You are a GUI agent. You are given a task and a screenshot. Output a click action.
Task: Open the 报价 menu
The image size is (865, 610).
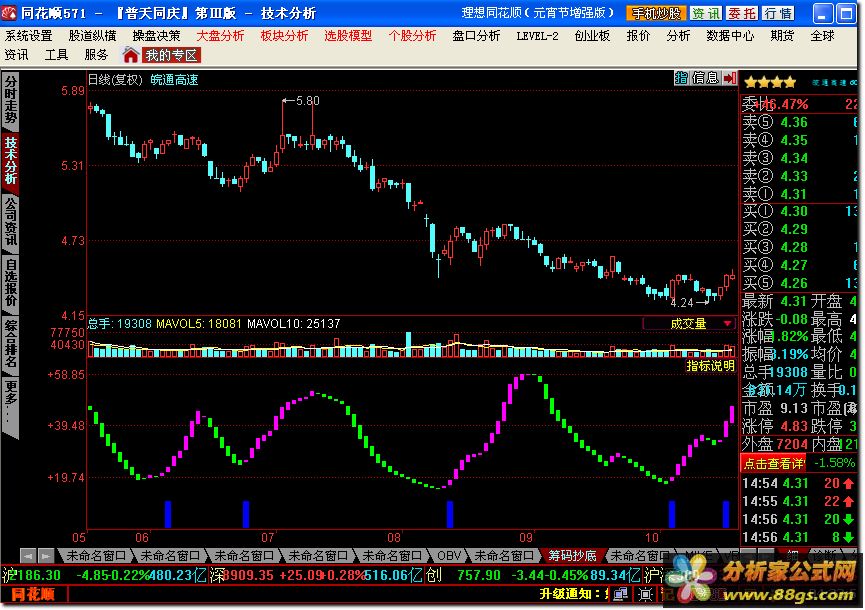coord(638,36)
